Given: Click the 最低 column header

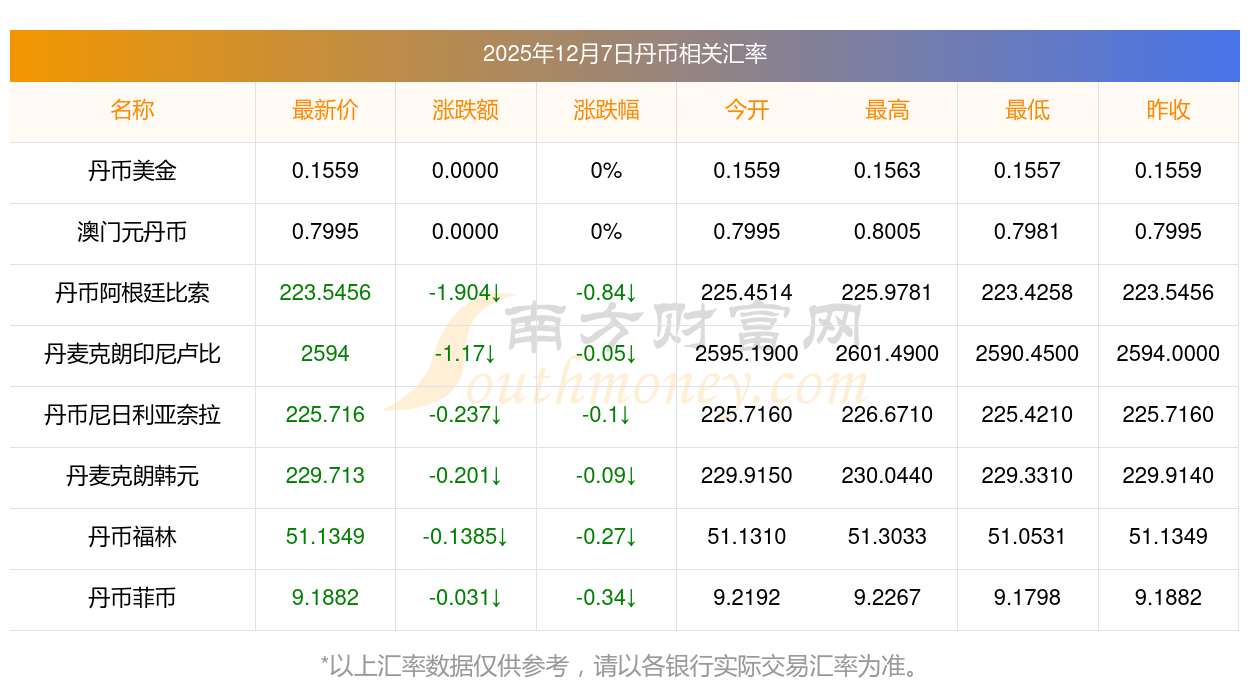Looking at the screenshot, I should [x=1027, y=111].
